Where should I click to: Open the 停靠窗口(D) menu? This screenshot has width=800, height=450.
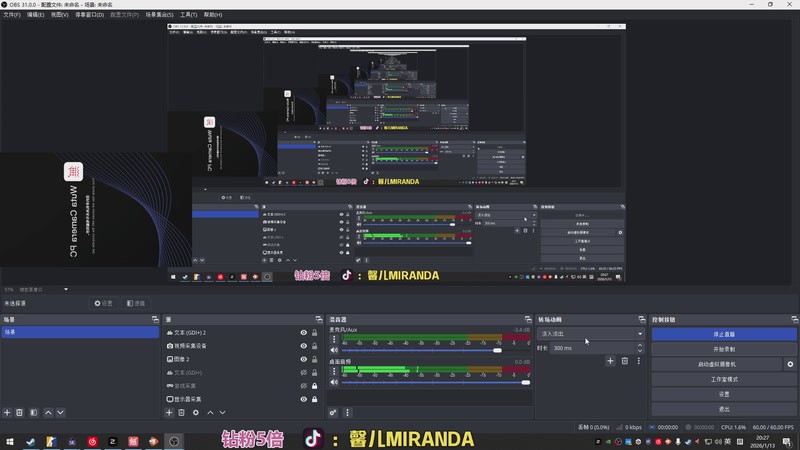(89, 15)
